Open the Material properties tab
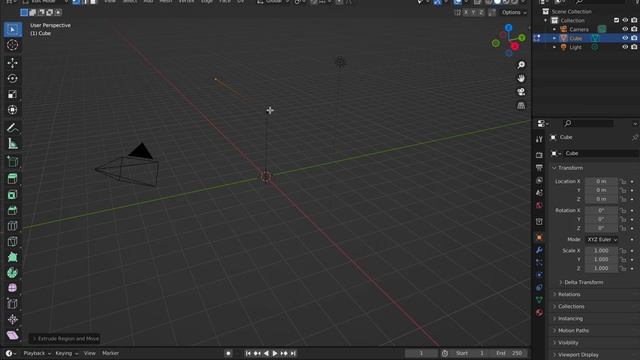The height and width of the screenshot is (360, 640). pyautogui.click(x=539, y=313)
